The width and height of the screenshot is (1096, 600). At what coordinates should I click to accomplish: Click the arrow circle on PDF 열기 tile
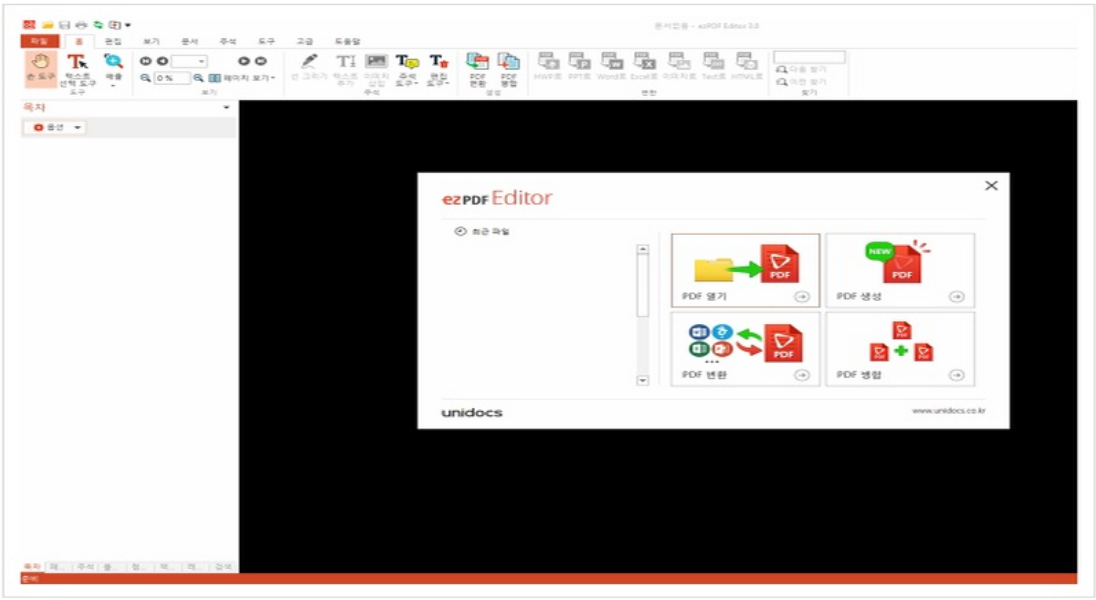[802, 297]
